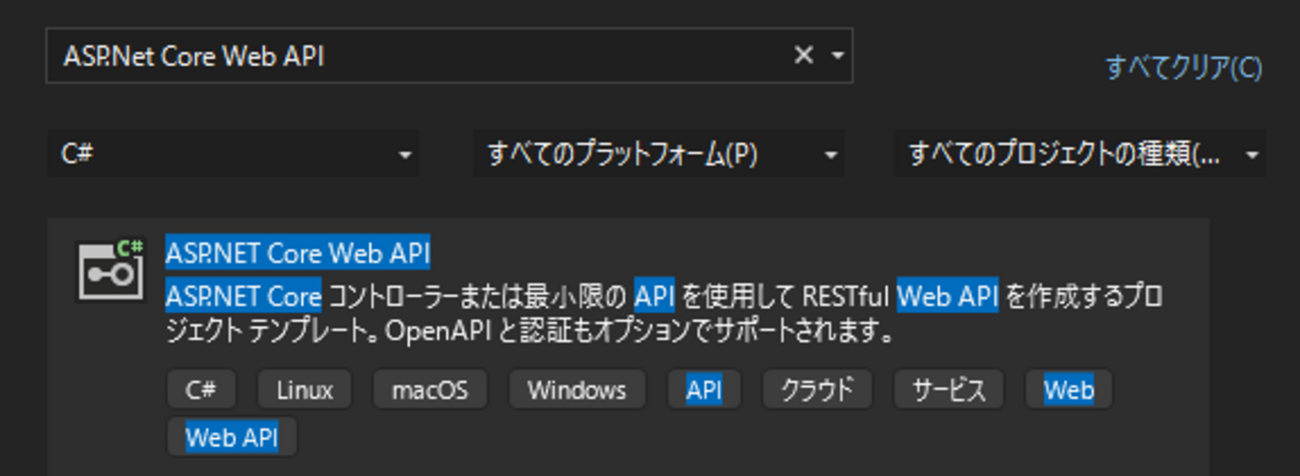The image size is (1300, 476).
Task: Click the search field containing ASP.Net Core Web API
Action: (449, 56)
